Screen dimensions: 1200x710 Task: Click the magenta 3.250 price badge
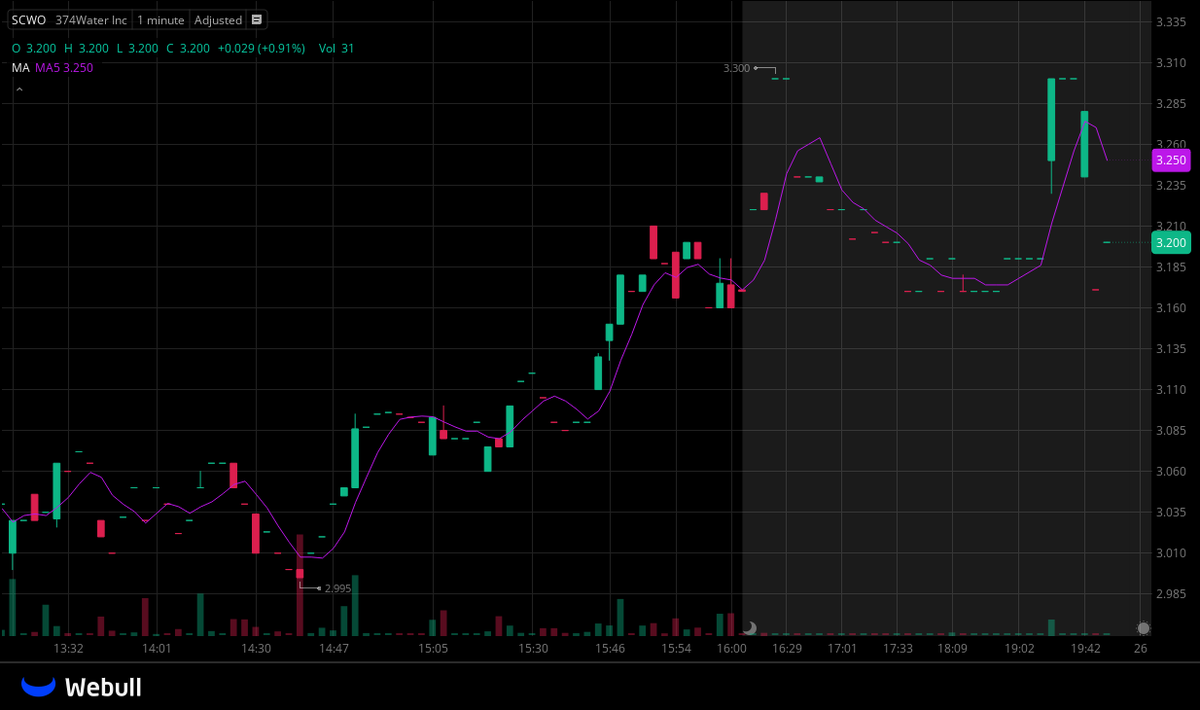pos(1170,160)
